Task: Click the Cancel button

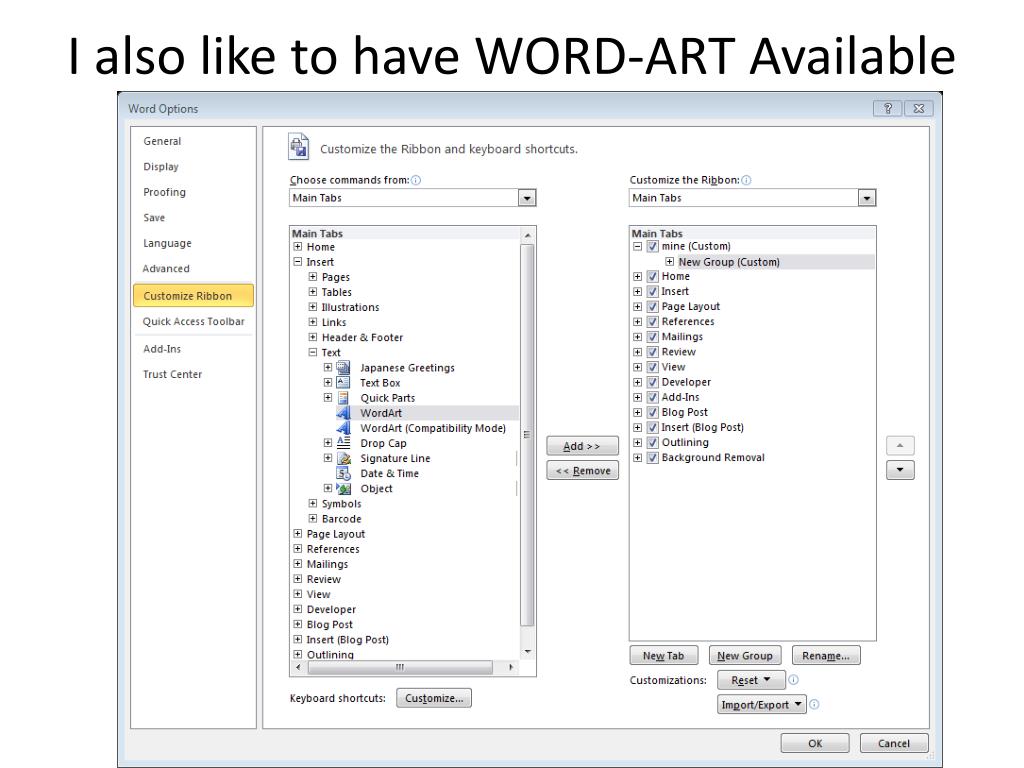Action: [894, 743]
